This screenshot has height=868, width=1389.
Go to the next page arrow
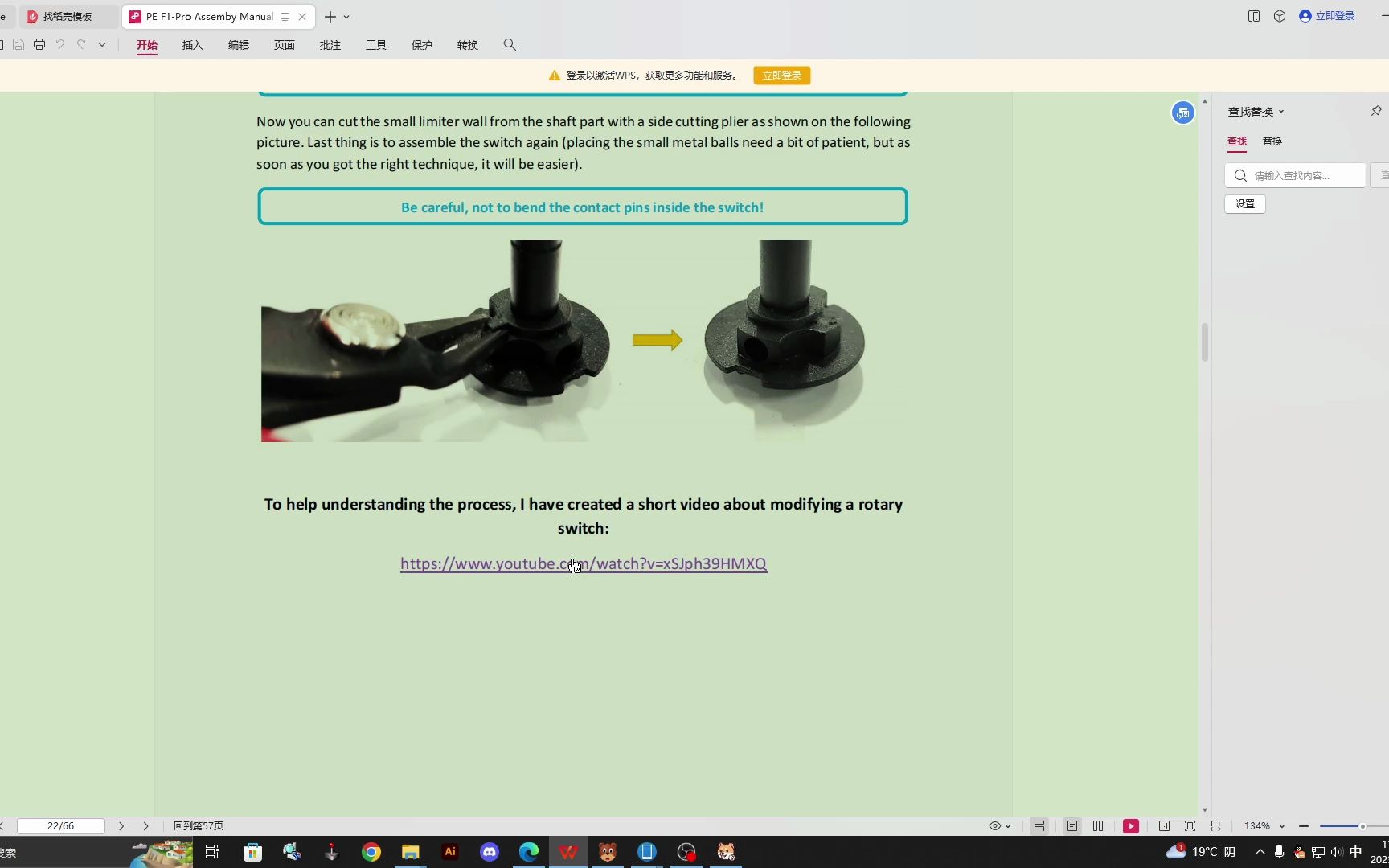(x=121, y=826)
